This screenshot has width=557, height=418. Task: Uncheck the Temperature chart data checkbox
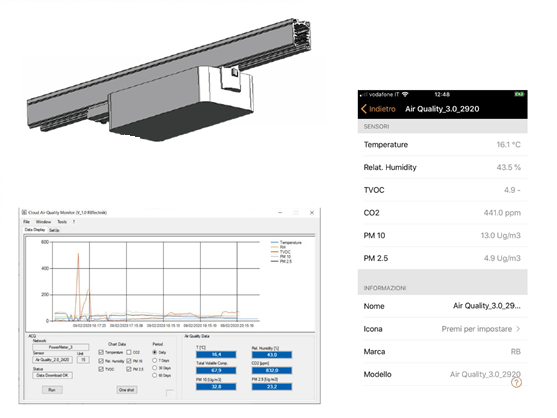click(x=101, y=352)
